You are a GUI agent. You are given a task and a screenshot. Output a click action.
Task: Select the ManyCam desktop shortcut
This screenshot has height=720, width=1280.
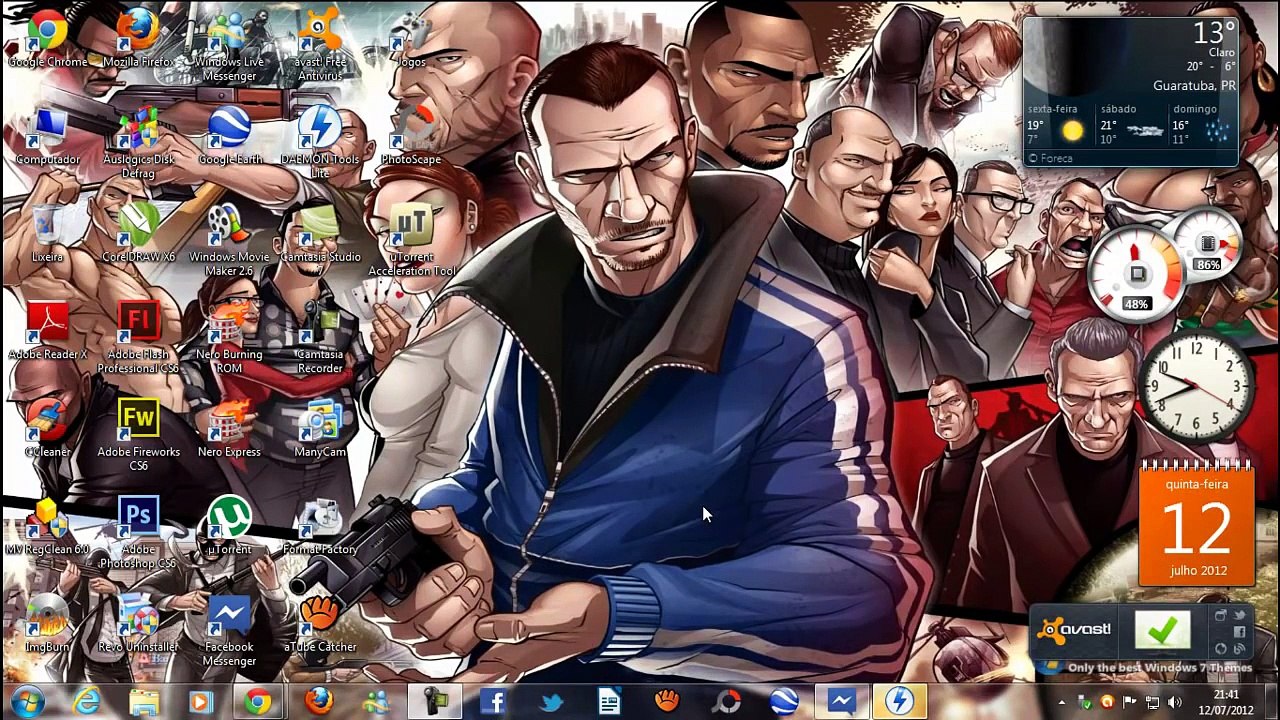(320, 429)
